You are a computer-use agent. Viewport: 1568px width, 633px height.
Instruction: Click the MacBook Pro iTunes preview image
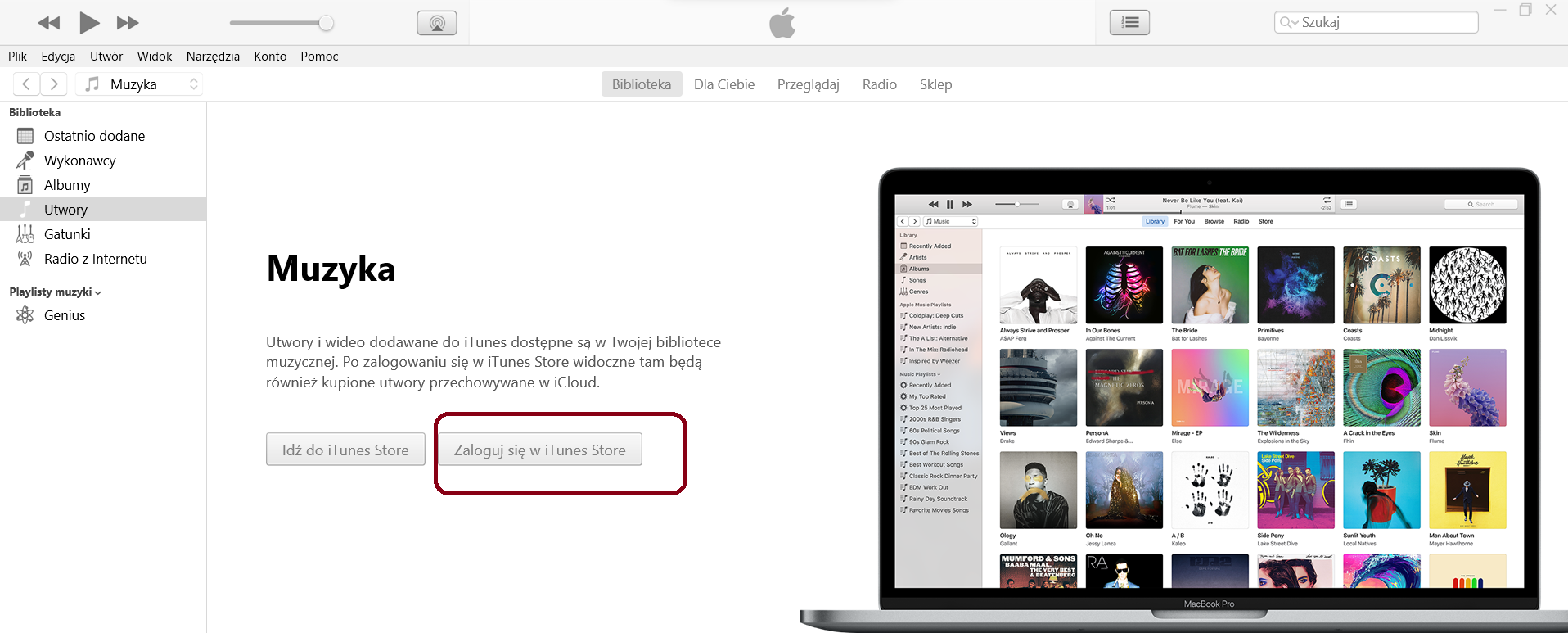[x=1184, y=400]
